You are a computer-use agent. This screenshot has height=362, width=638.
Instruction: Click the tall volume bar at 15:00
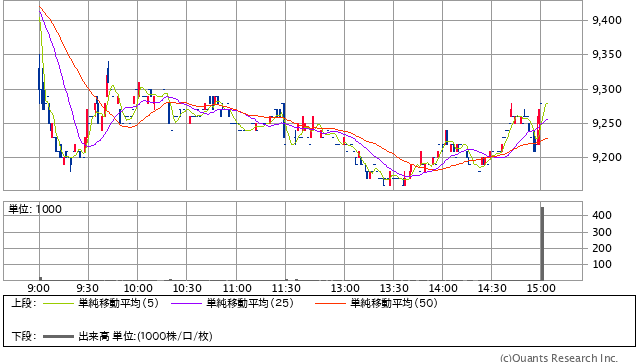click(542, 244)
